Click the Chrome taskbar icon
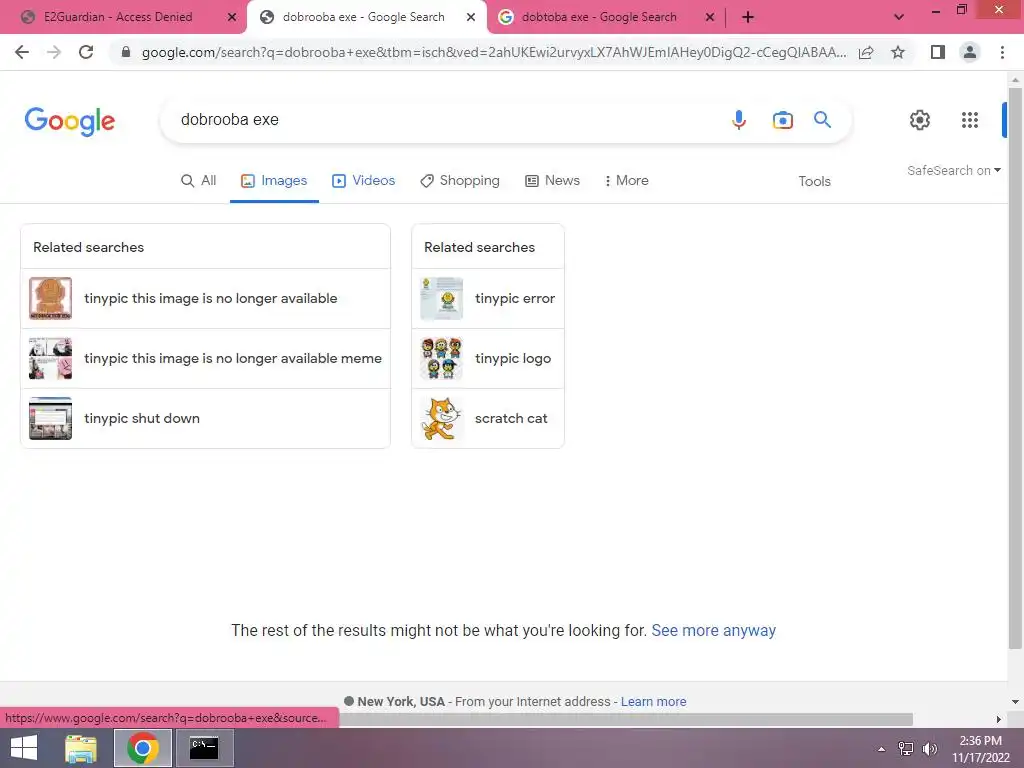This screenshot has width=1024, height=768. tap(142, 748)
